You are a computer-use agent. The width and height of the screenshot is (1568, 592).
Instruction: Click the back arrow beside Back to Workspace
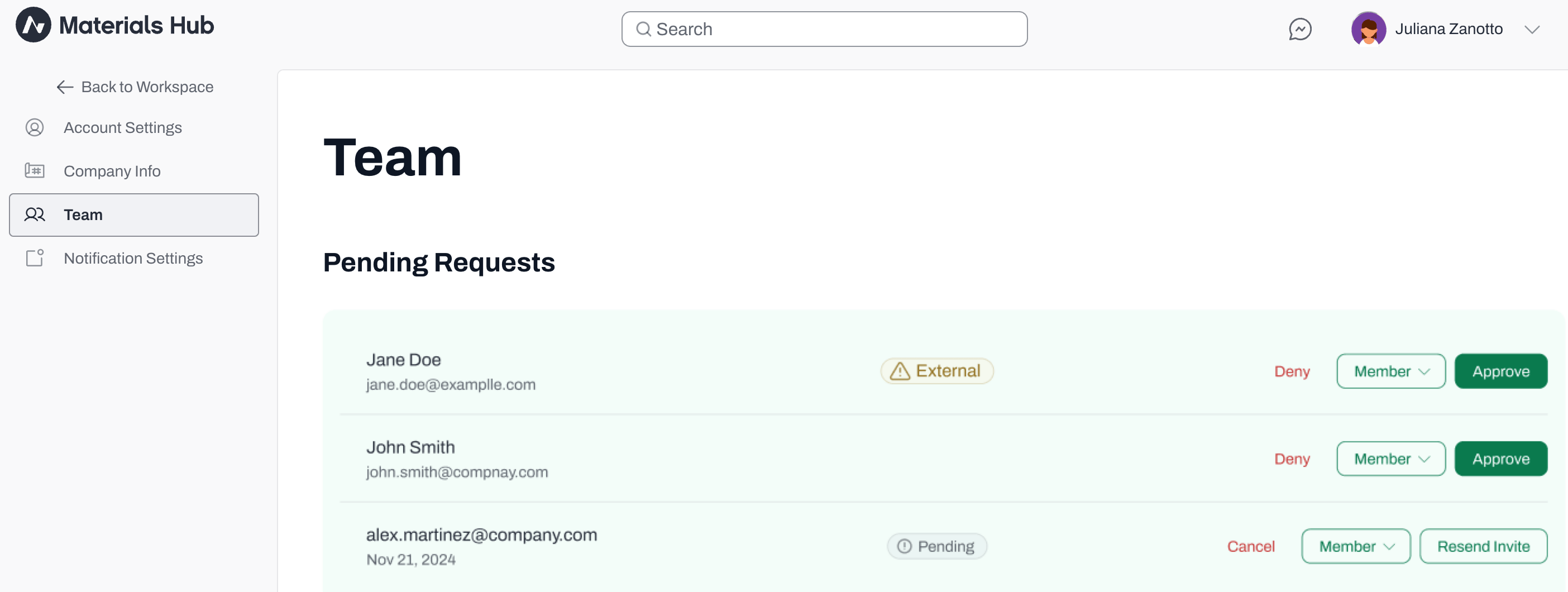tap(65, 87)
